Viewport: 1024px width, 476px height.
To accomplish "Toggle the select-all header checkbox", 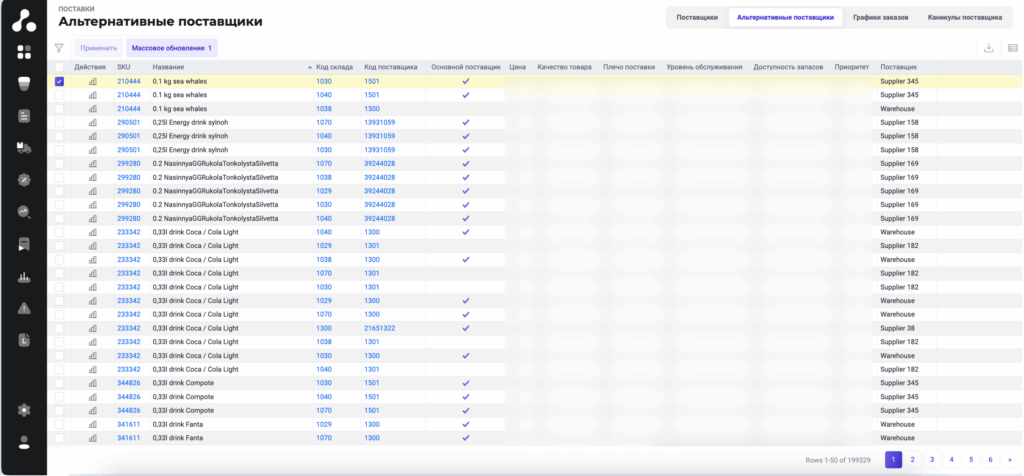I will [60, 67].
